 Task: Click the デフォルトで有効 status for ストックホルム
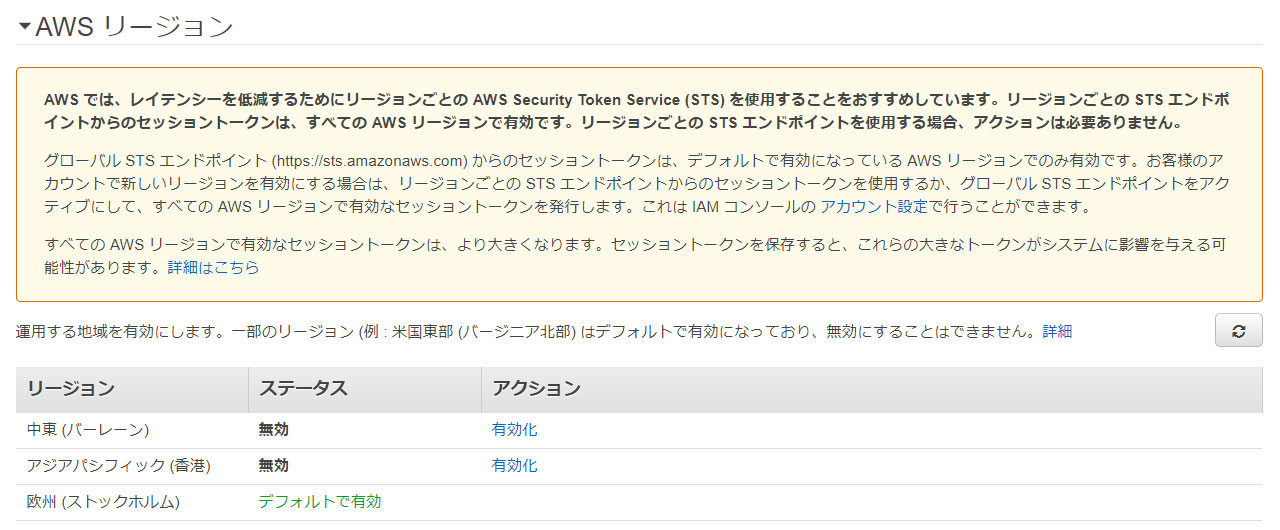(x=320, y=502)
